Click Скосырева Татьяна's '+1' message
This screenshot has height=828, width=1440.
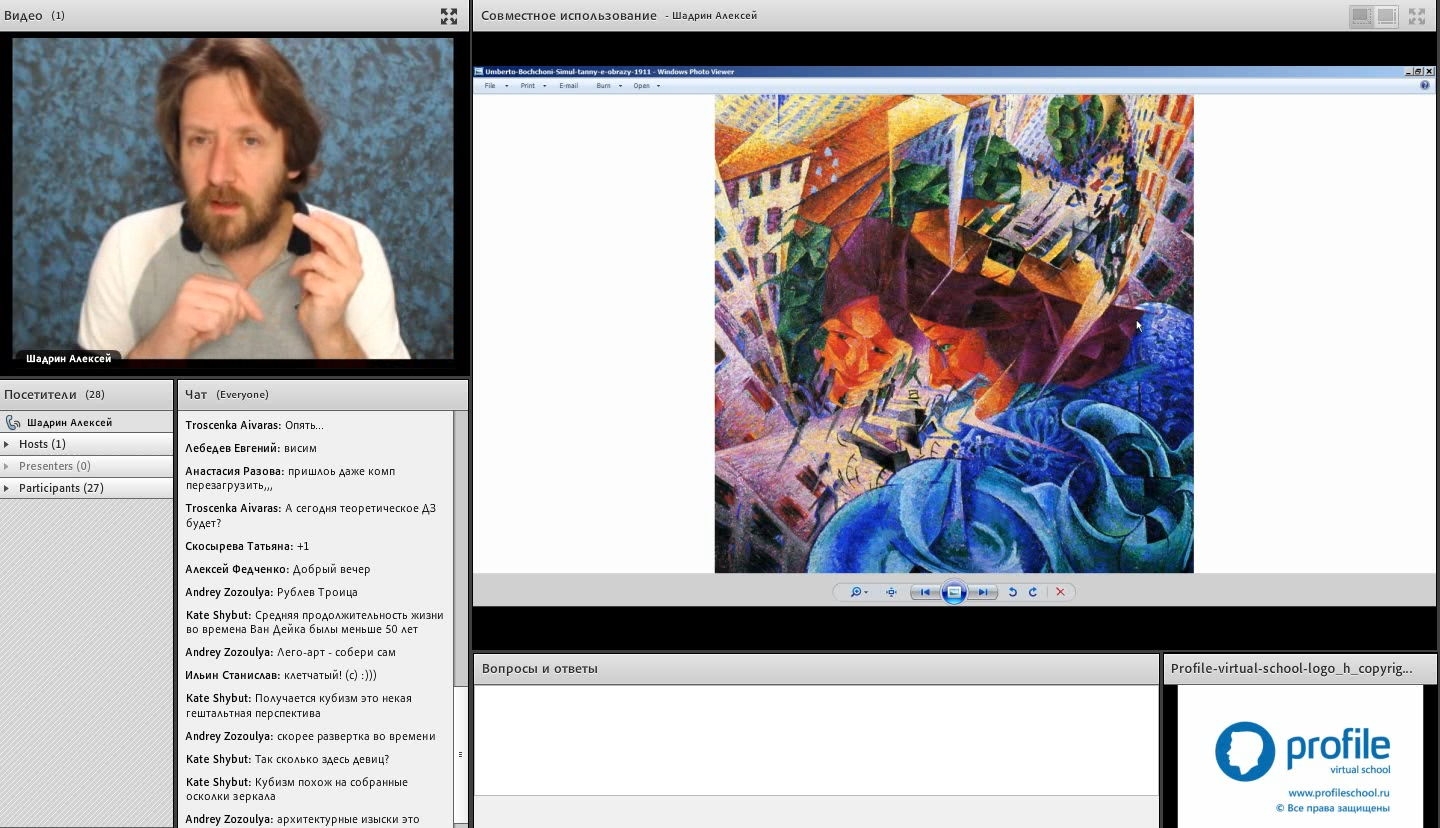click(x=247, y=546)
